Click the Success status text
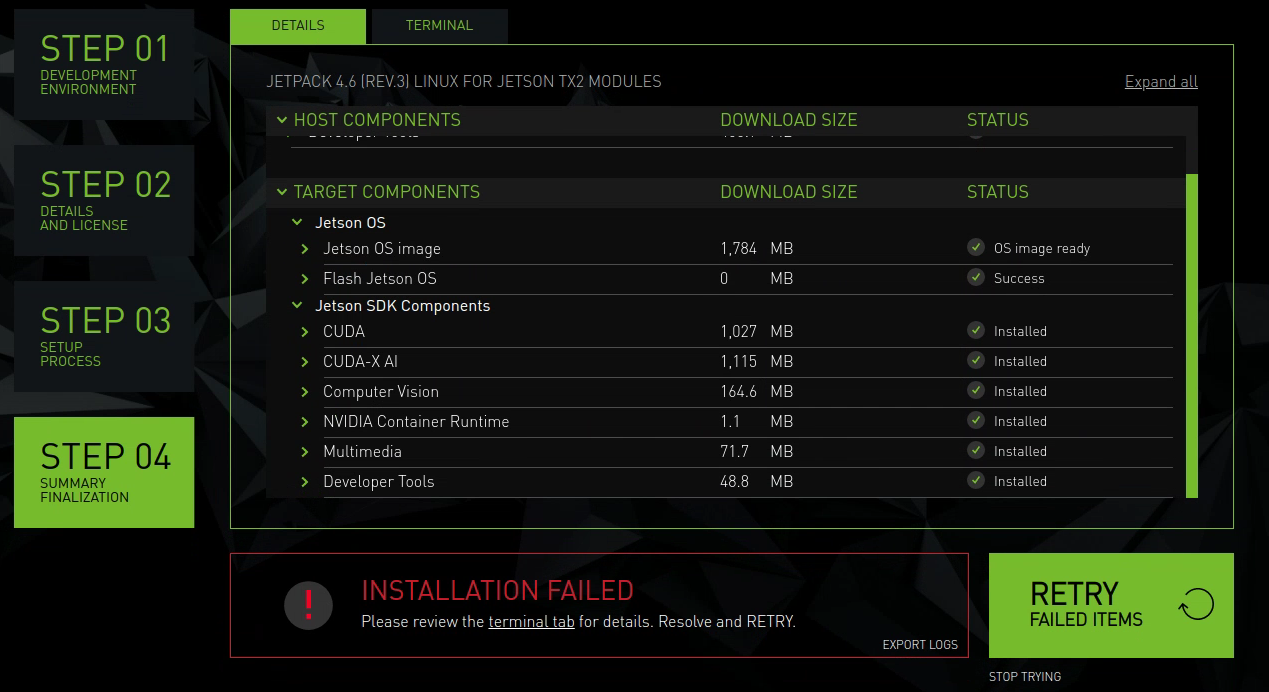This screenshot has width=1269, height=692. point(1019,278)
